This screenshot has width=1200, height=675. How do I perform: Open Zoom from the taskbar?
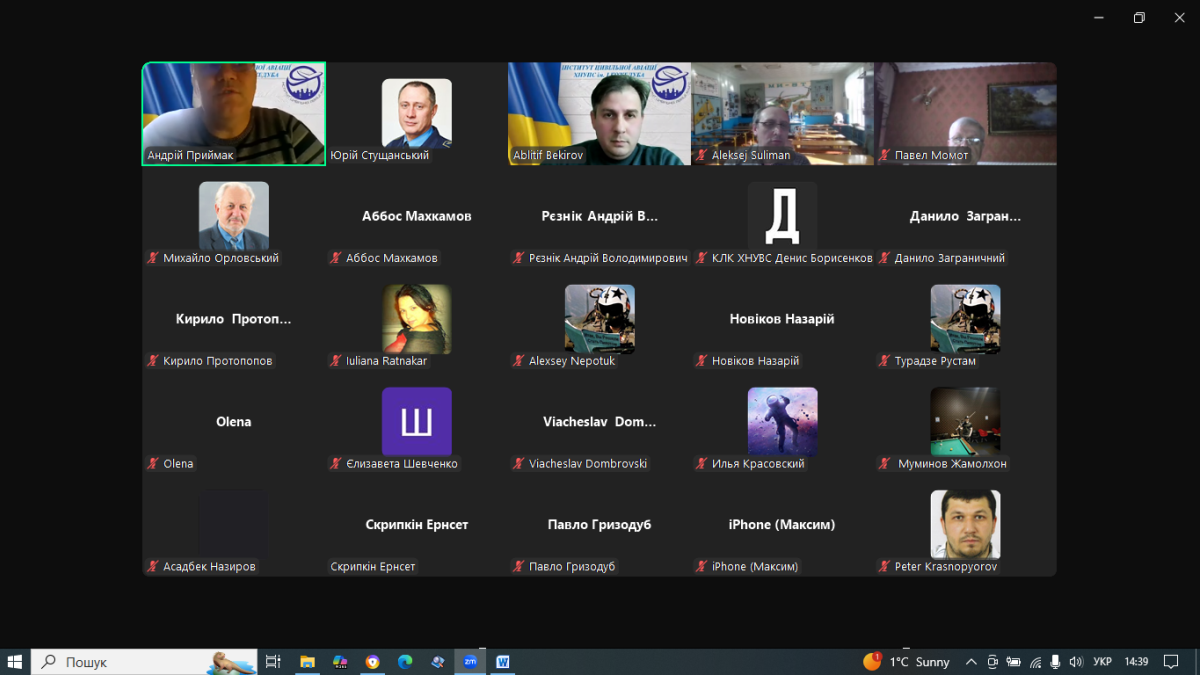tap(469, 662)
